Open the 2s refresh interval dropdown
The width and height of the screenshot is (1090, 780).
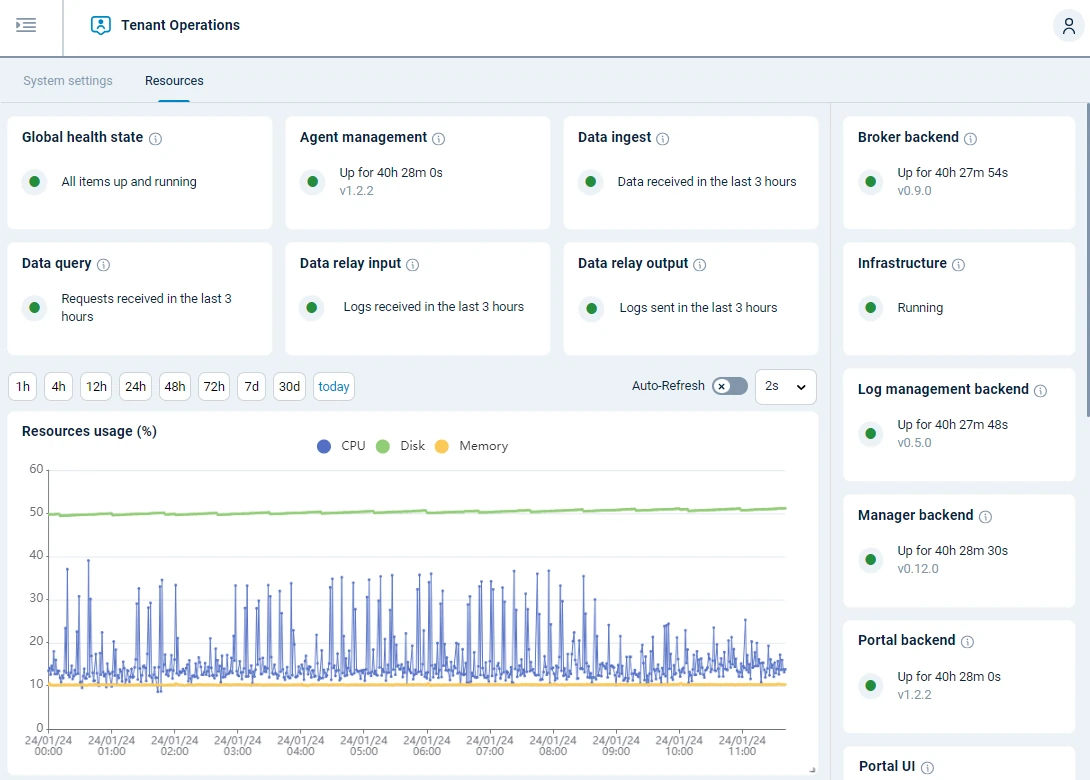786,386
